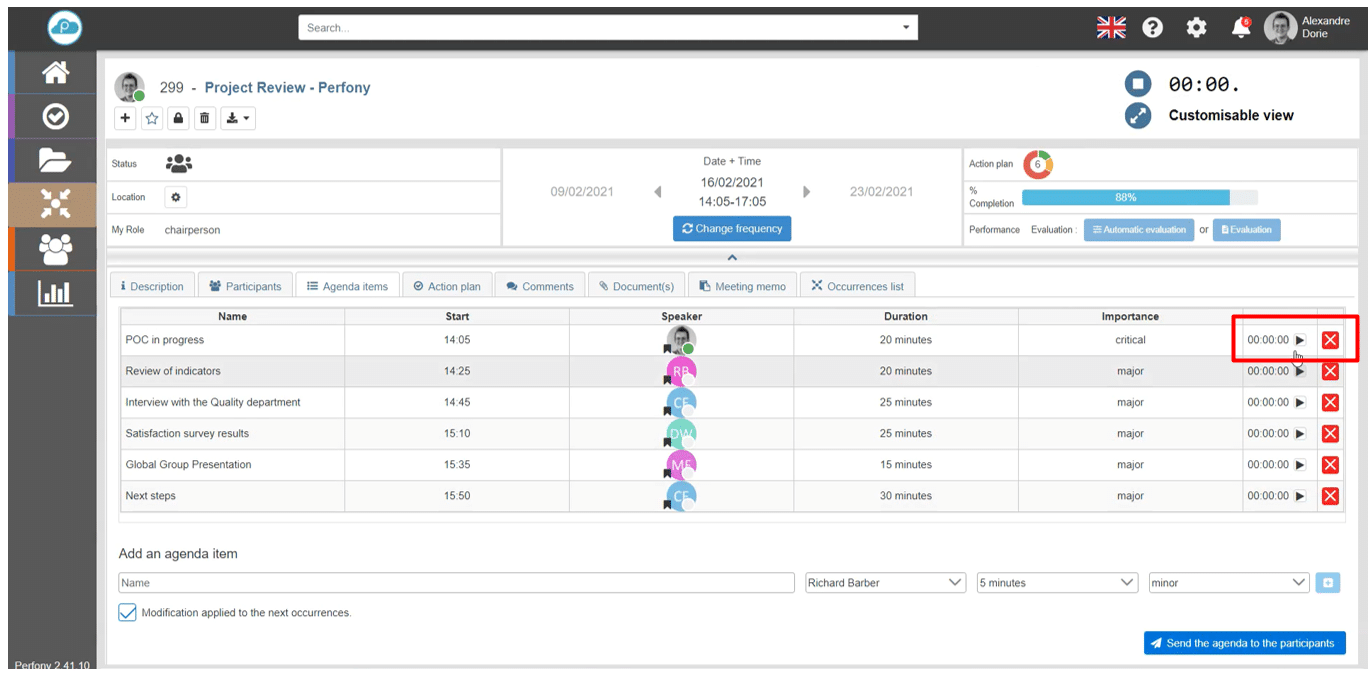Click the agenda item Name input field
Image resolution: width=1368 pixels, height=676 pixels.
point(456,583)
